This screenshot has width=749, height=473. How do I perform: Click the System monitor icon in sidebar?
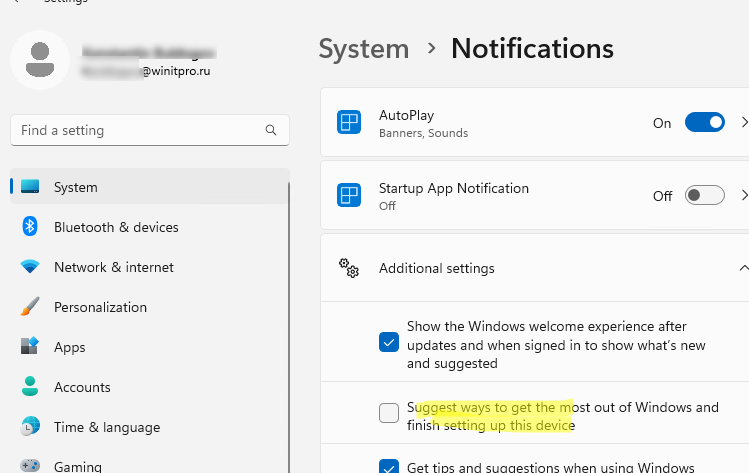[30, 187]
